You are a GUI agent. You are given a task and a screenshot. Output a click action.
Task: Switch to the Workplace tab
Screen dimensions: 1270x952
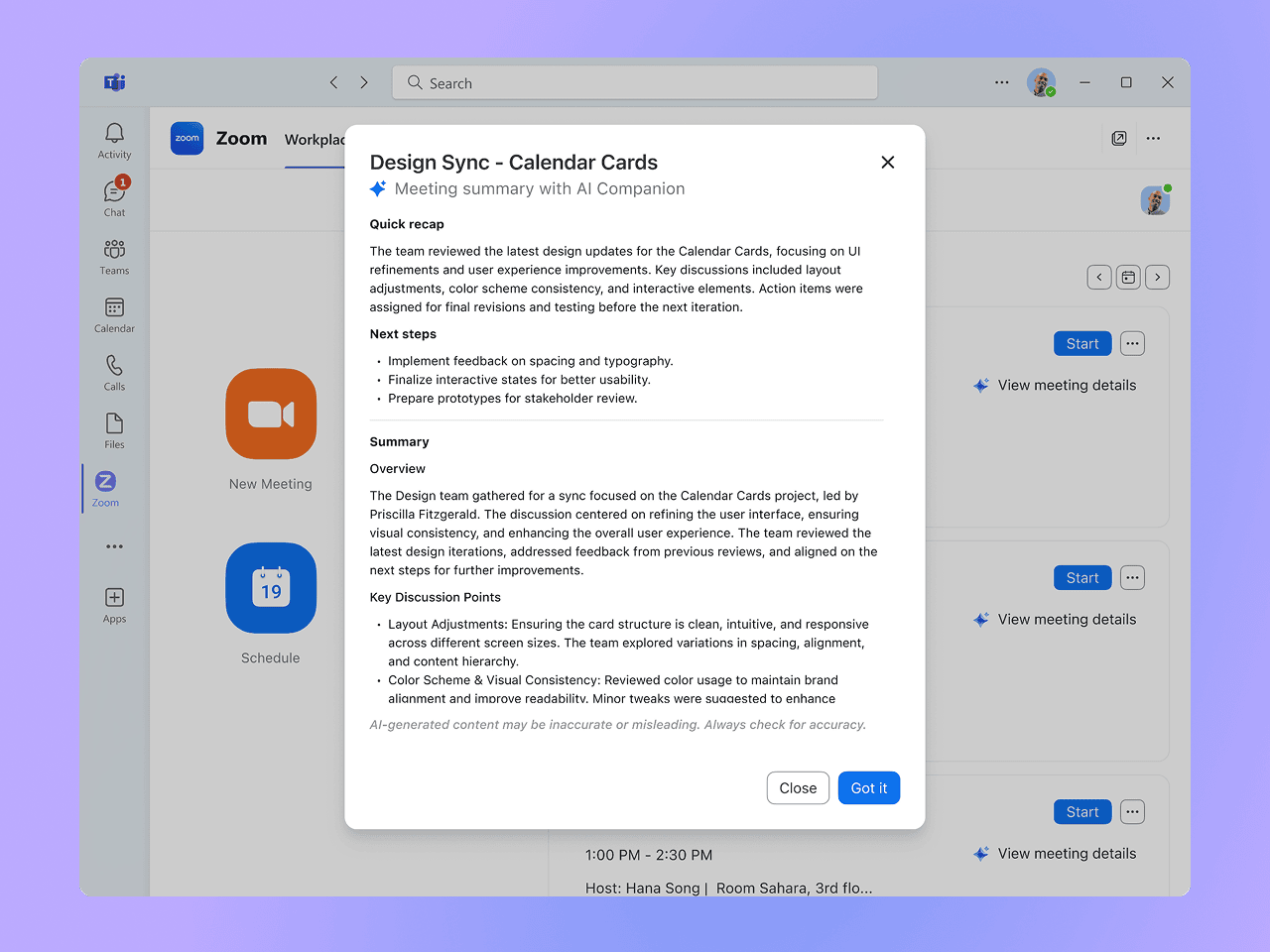pyautogui.click(x=315, y=140)
